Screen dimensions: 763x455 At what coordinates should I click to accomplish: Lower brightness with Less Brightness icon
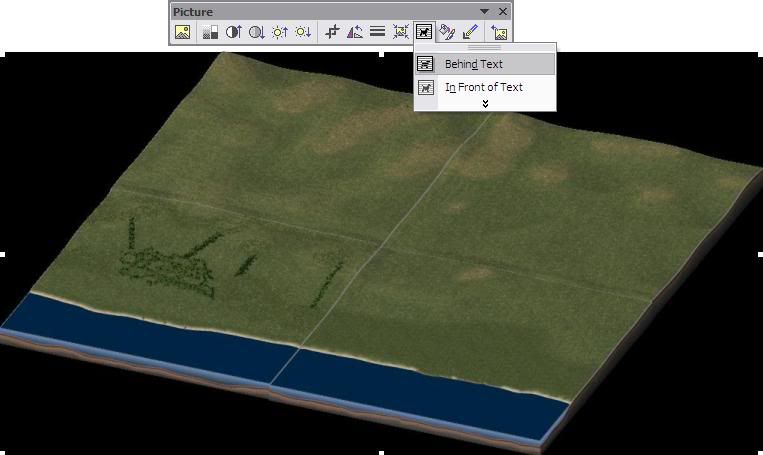pyautogui.click(x=303, y=32)
